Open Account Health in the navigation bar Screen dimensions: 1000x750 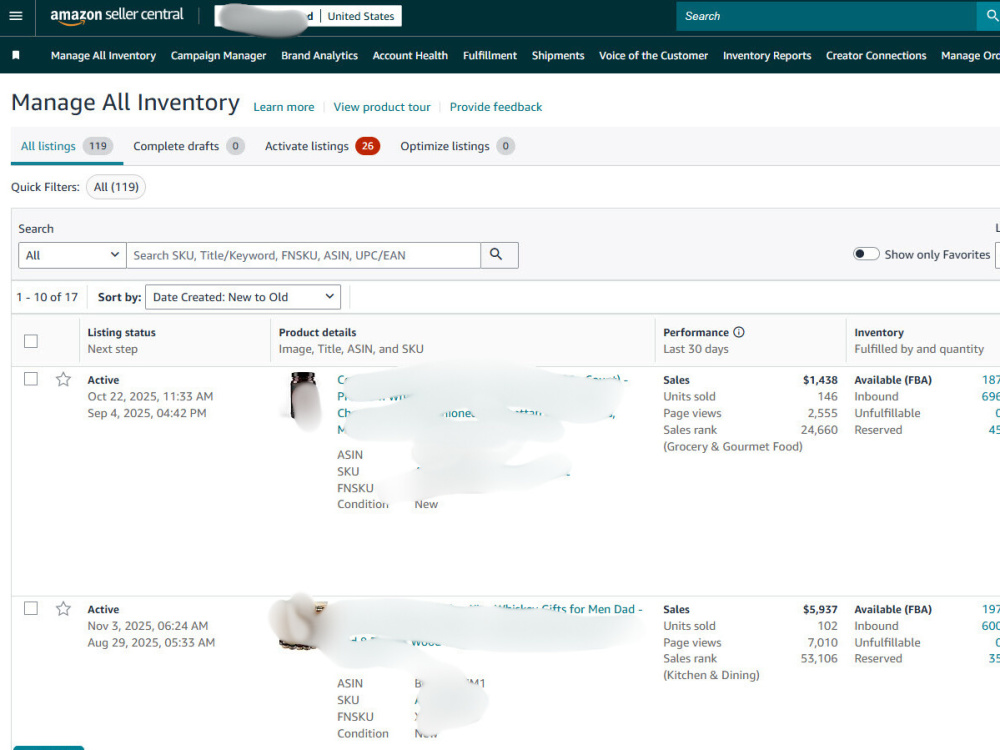(410, 55)
